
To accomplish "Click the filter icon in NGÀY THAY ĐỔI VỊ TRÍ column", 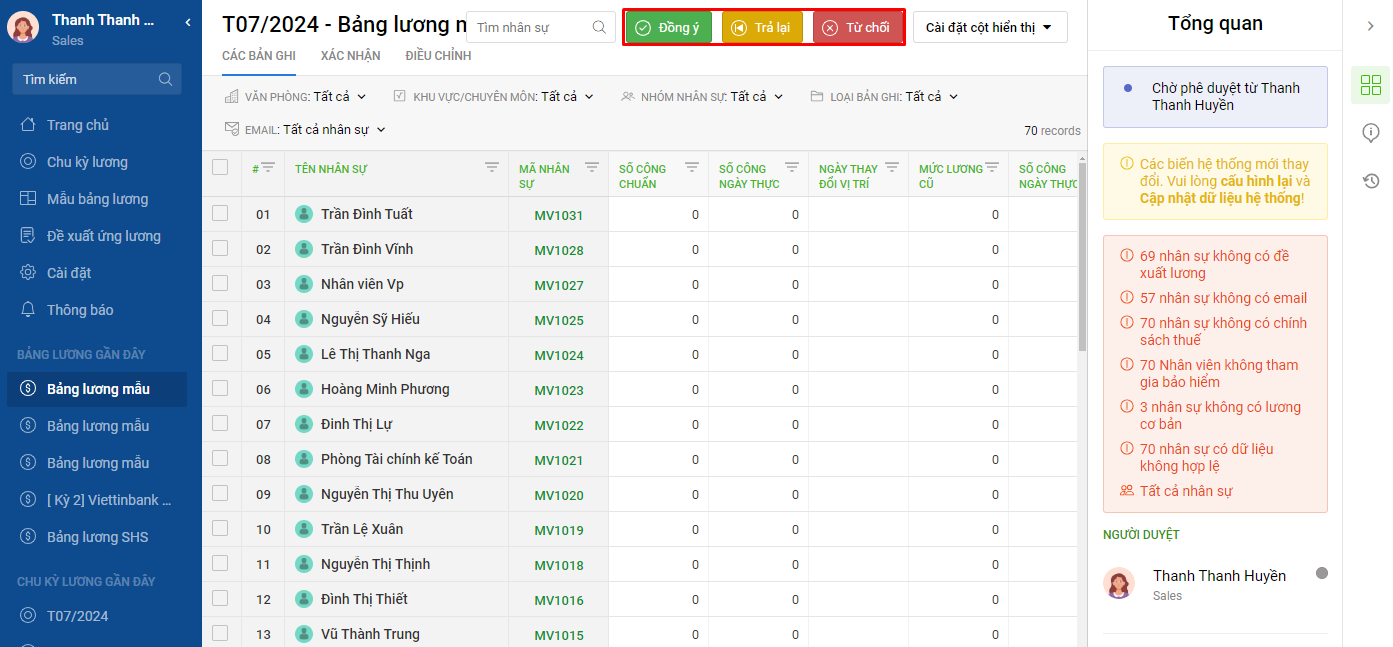I will pos(892,167).
